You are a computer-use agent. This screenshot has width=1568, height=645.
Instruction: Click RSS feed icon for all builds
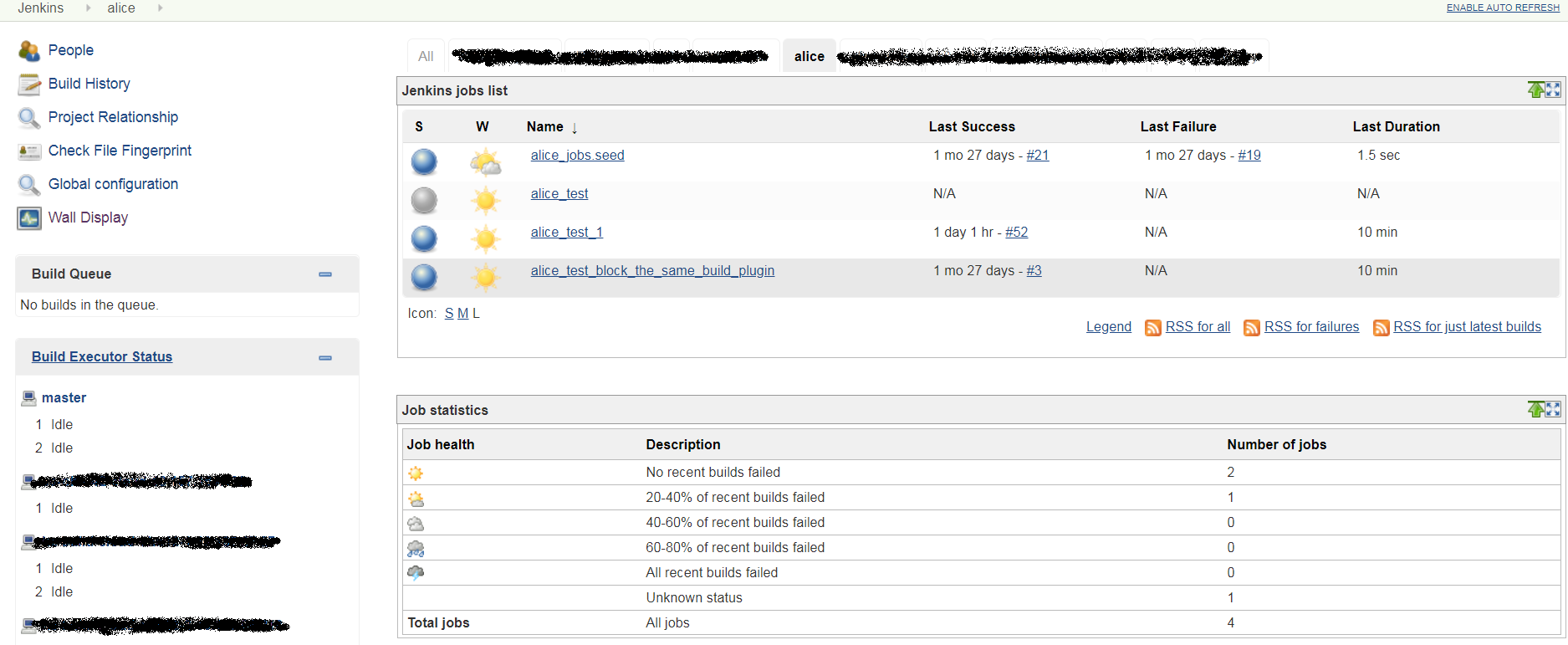[x=1153, y=328]
